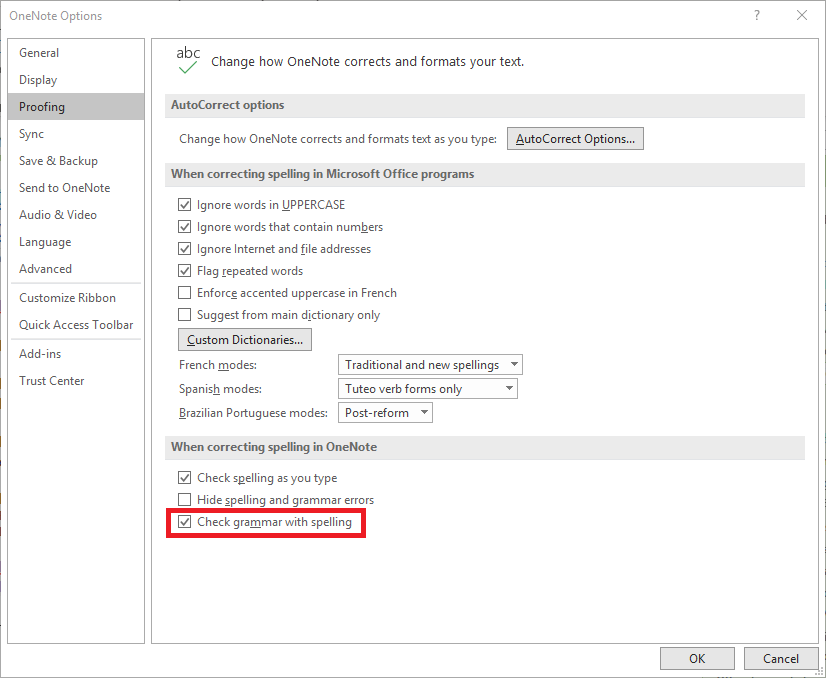Image resolution: width=826 pixels, height=678 pixels.
Task: Open Quick Access Toolbar page
Action: click(76, 325)
